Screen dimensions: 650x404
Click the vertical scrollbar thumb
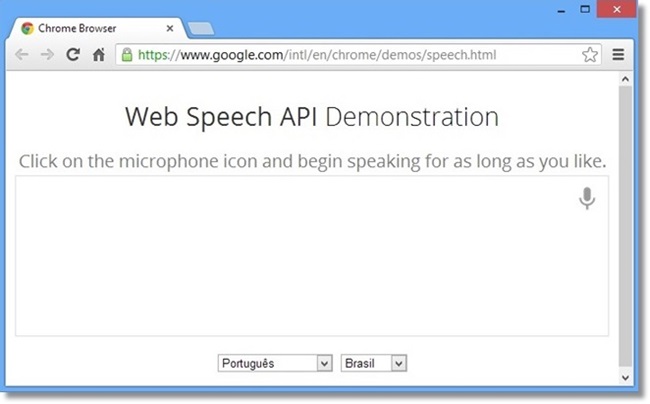click(x=626, y=226)
